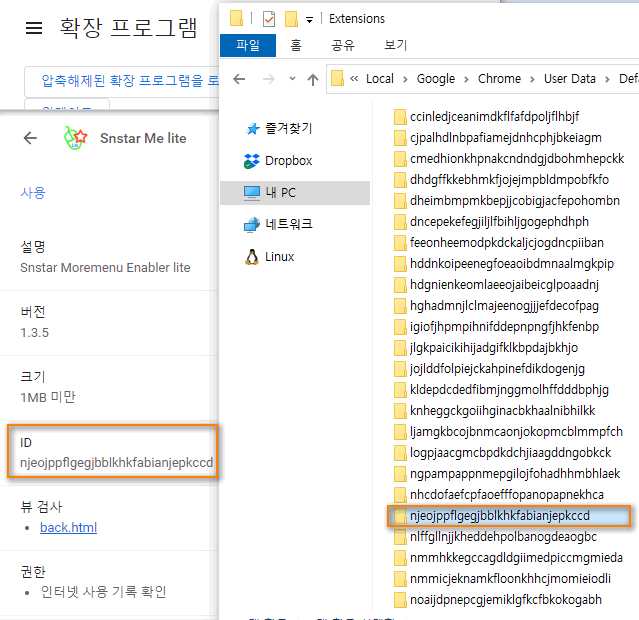Open the hamburger menu in Chrome extensions page
This screenshot has width=639, height=620.
click(34, 28)
